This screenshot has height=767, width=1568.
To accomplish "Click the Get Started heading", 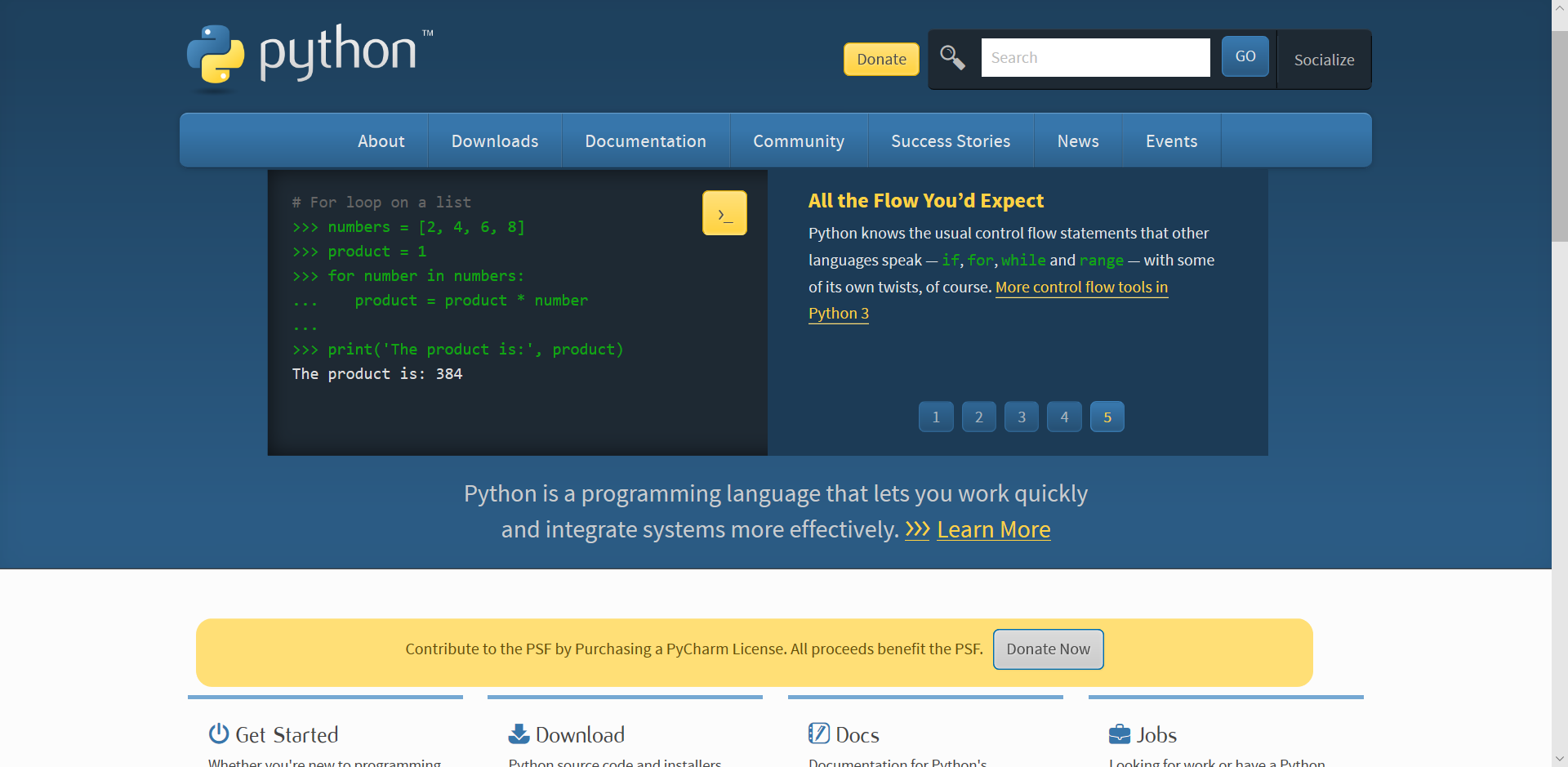I will [287, 734].
